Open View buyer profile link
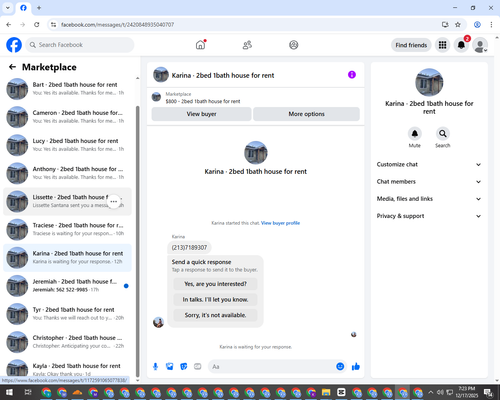This screenshot has width=500, height=400. pos(280,223)
